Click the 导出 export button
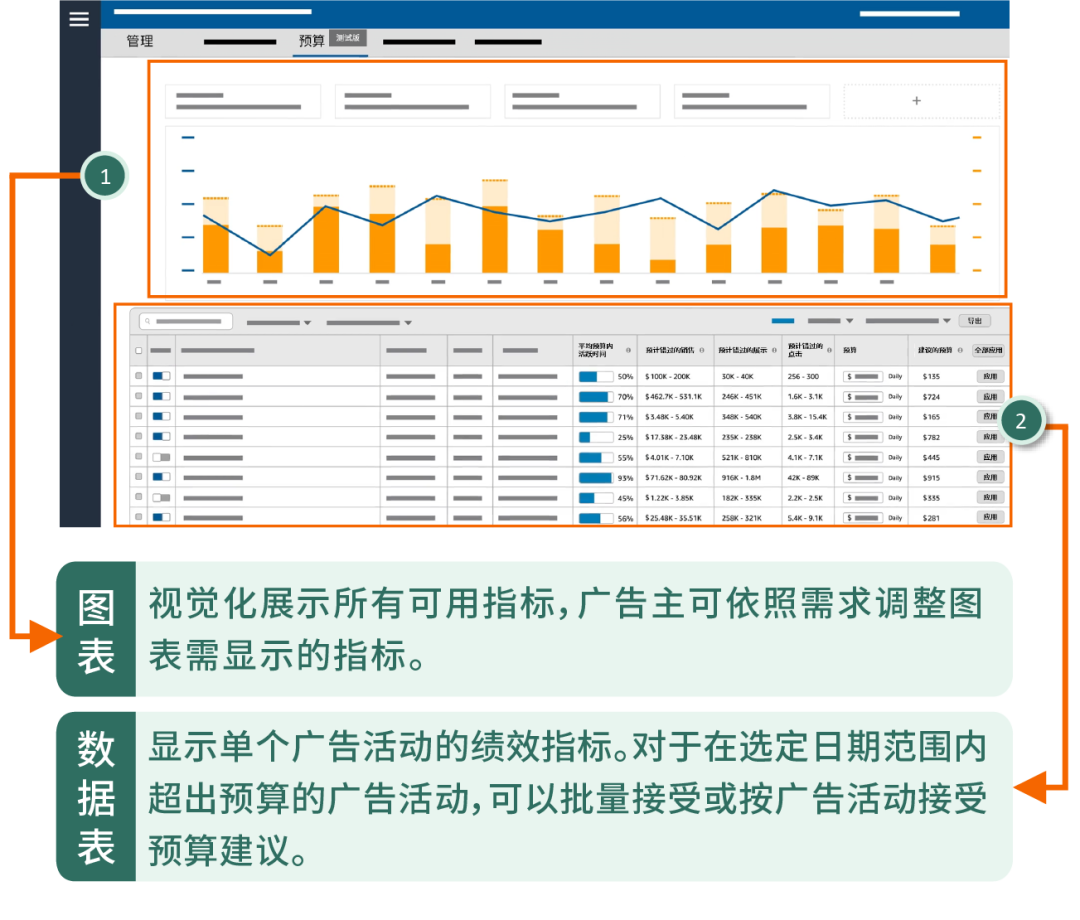The width and height of the screenshot is (1080, 920). 975,321
